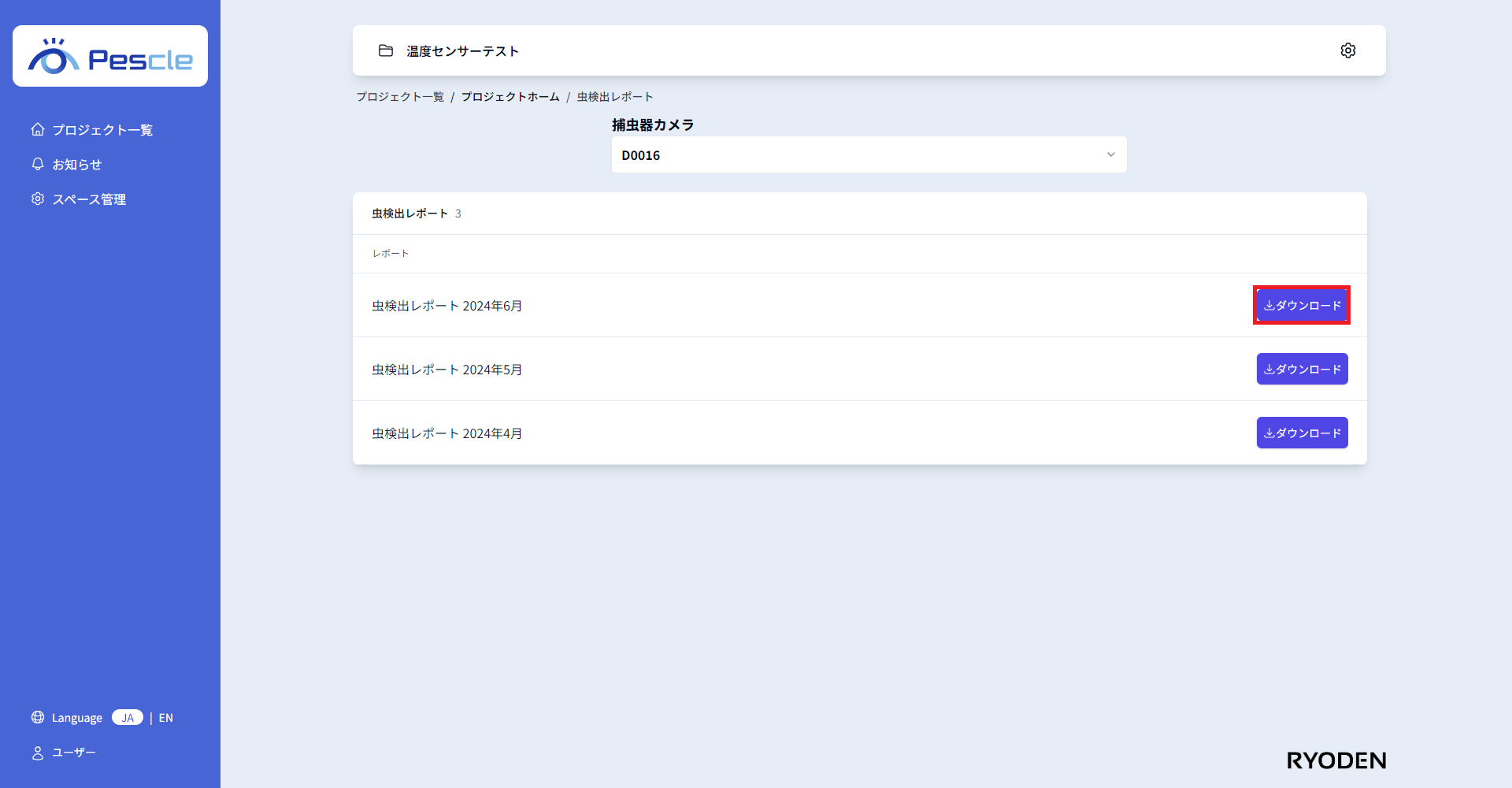Click the chevron arrow in camera selector
The image size is (1512, 788).
[x=1110, y=154]
